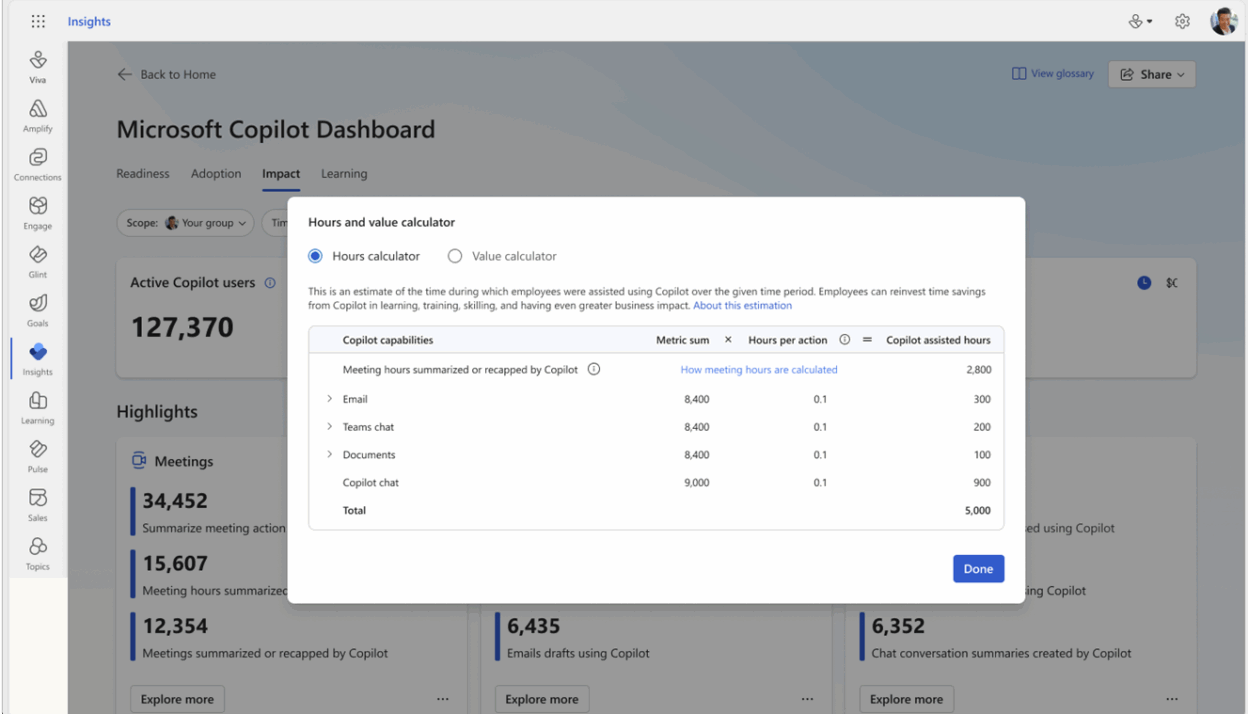The image size is (1248, 714).
Task: Click the Meetings card icon
Action: tap(139, 461)
